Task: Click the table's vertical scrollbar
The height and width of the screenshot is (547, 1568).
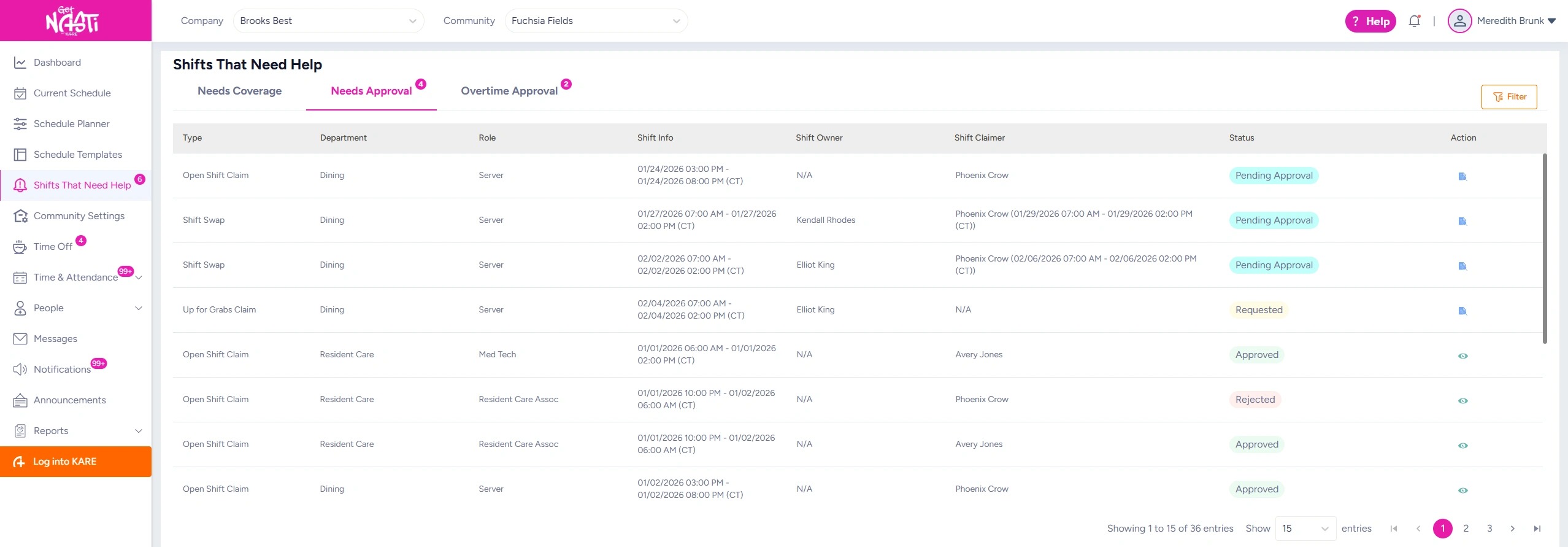Action: (1544, 249)
